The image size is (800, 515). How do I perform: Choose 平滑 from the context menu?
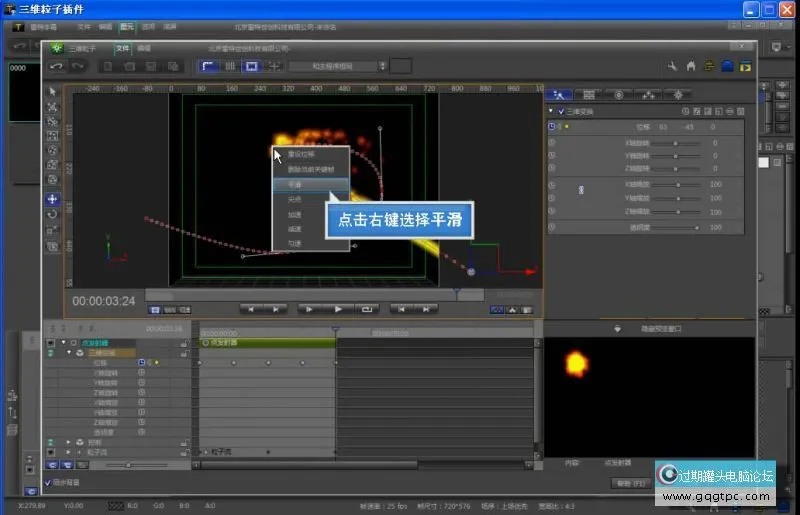[x=295, y=185]
